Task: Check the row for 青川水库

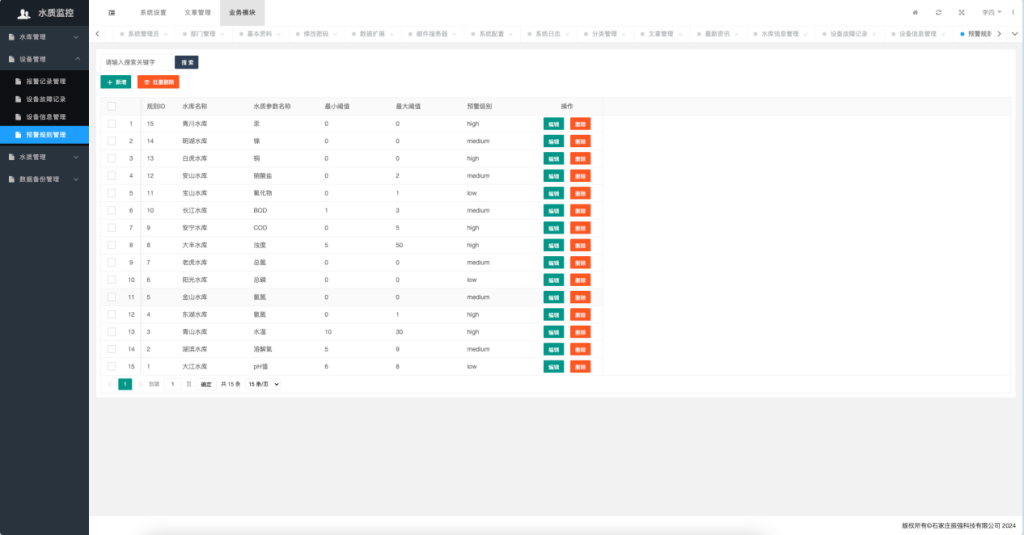Action: click(112, 124)
